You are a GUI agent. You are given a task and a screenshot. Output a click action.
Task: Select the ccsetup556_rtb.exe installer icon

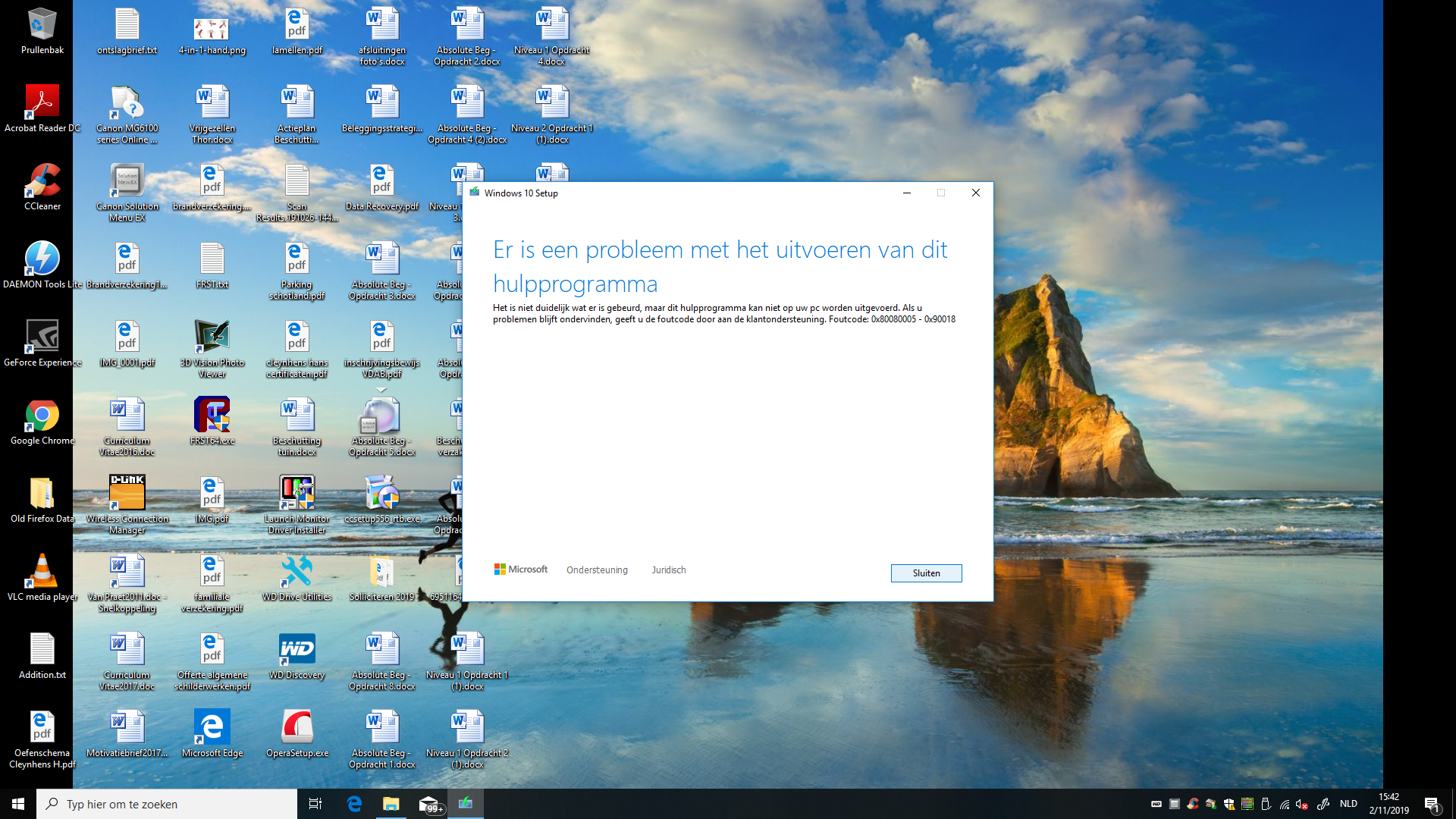[382, 500]
